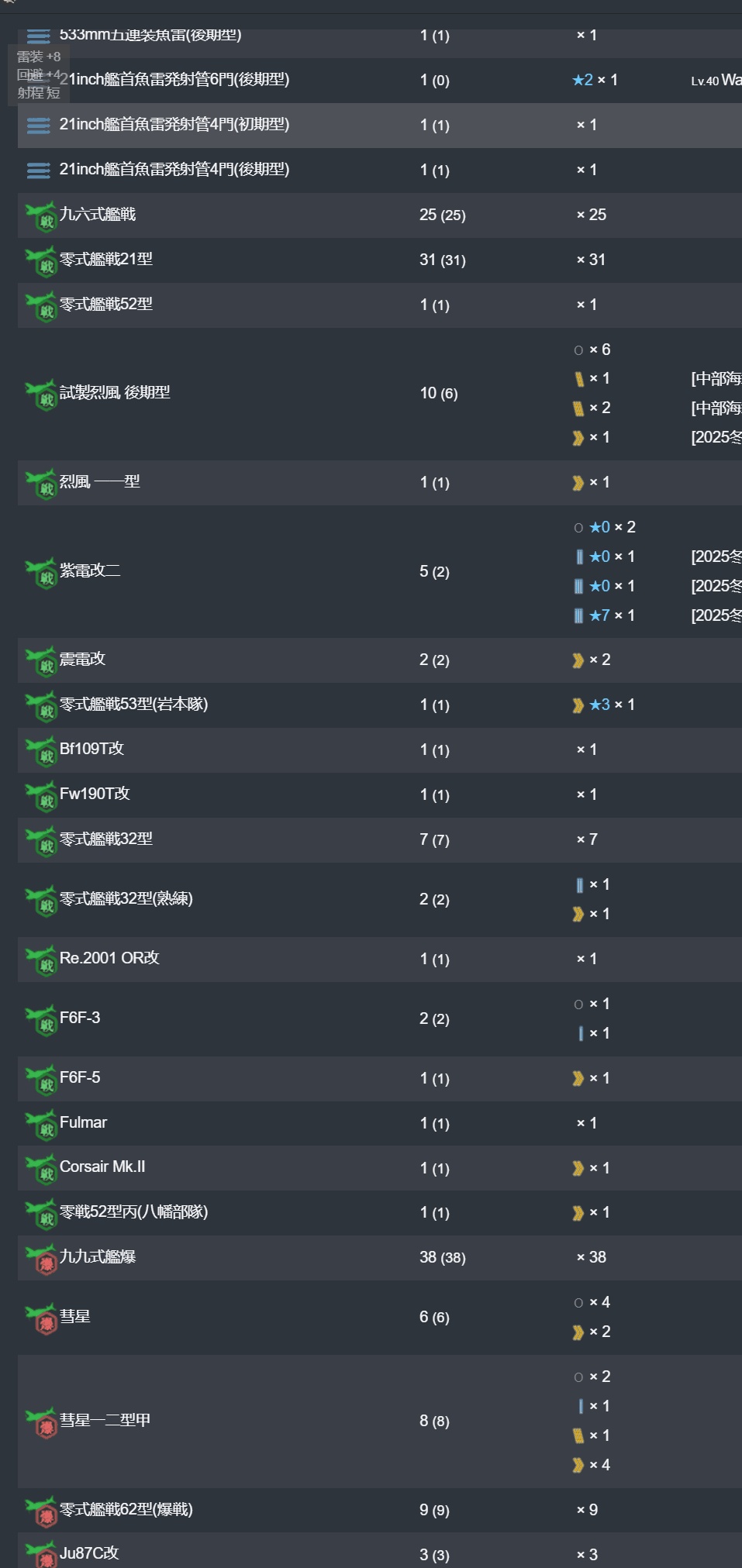Click fighter-bomber icon of 零式艦戦62型(爆戦)

(x=40, y=1511)
